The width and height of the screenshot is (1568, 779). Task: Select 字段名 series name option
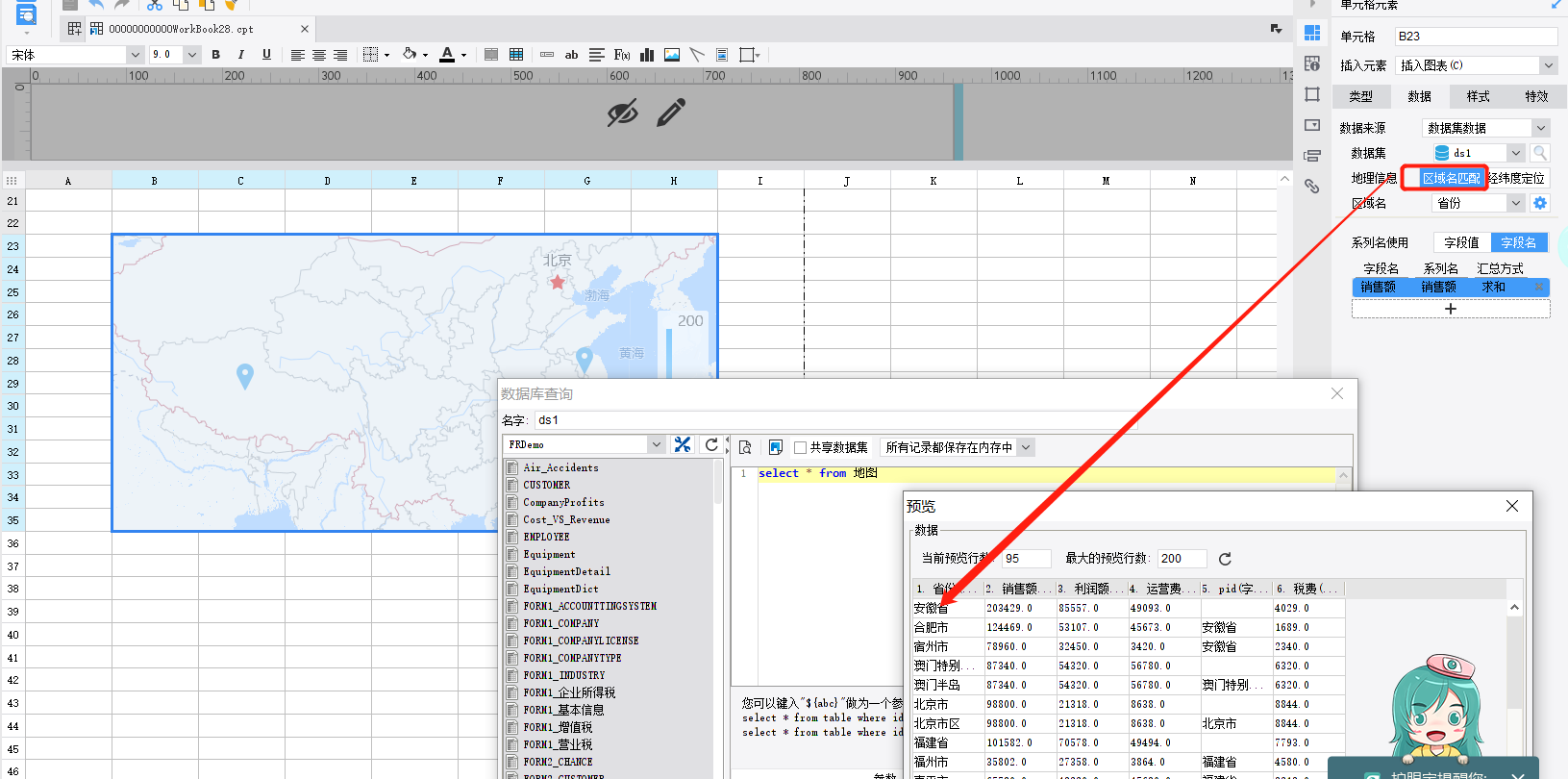point(1519,242)
